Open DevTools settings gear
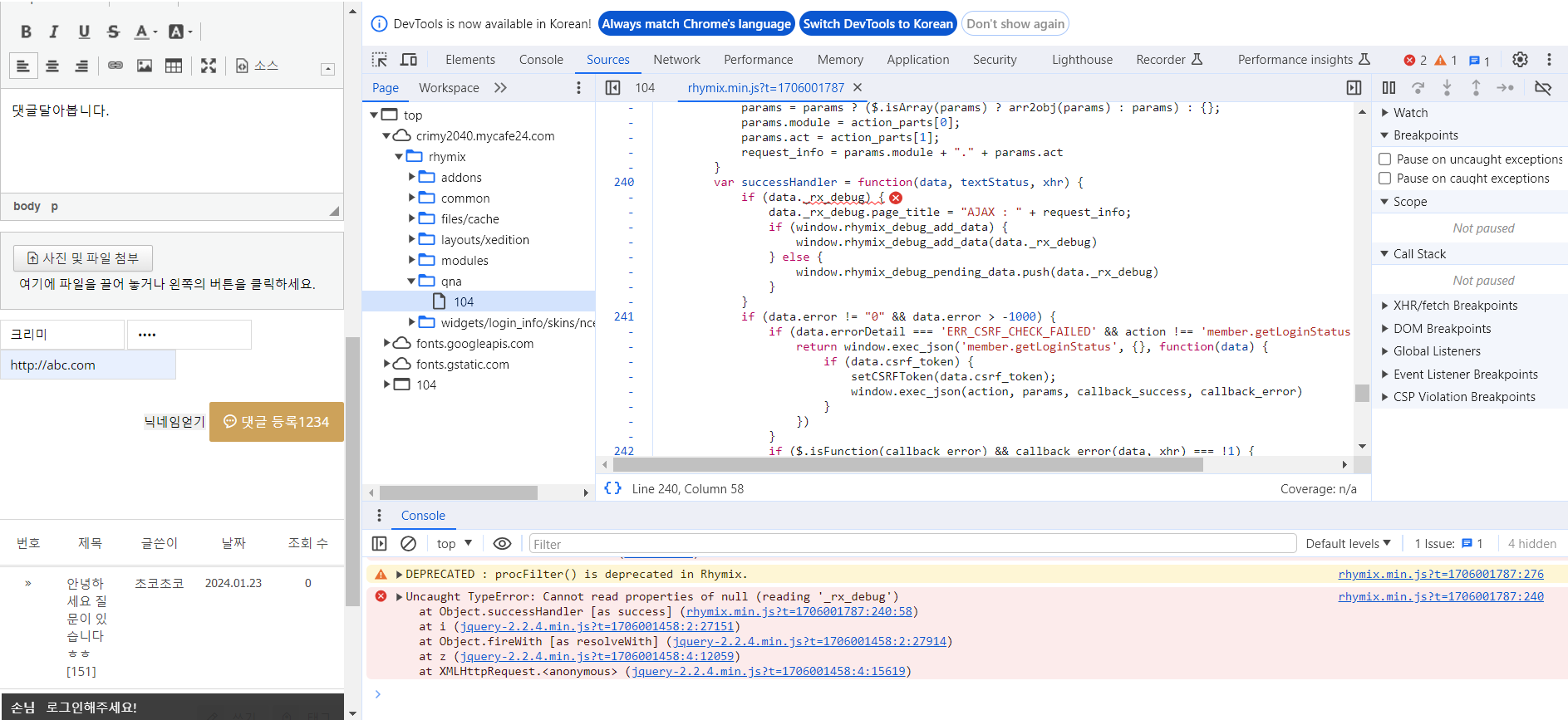 (1520, 60)
